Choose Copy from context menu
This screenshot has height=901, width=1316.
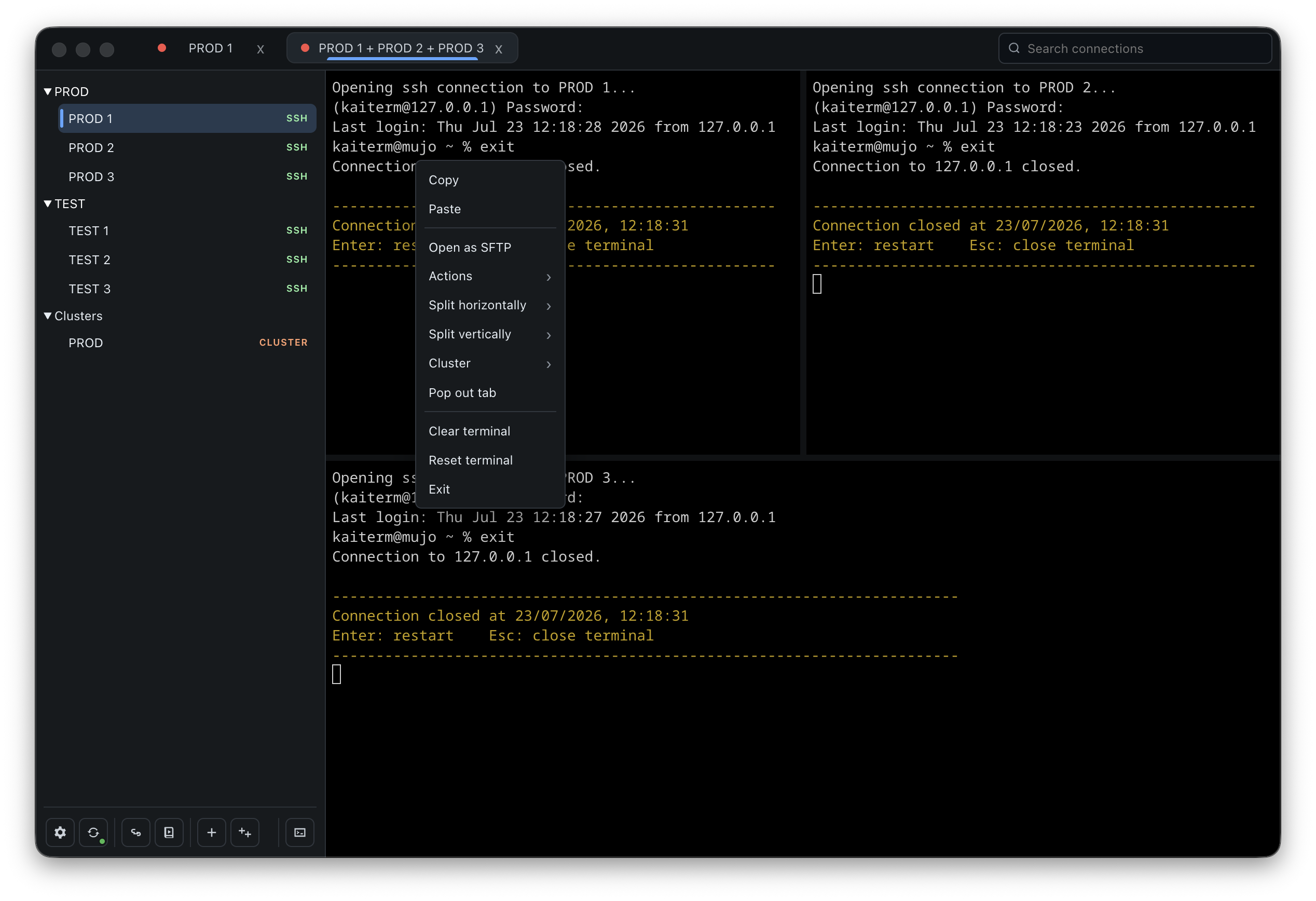(490, 180)
